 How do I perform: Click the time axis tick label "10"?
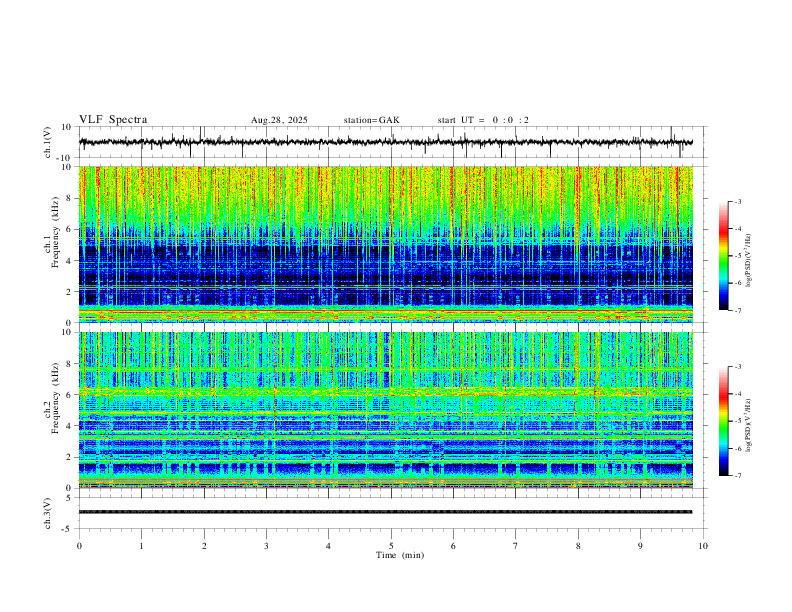(703, 546)
